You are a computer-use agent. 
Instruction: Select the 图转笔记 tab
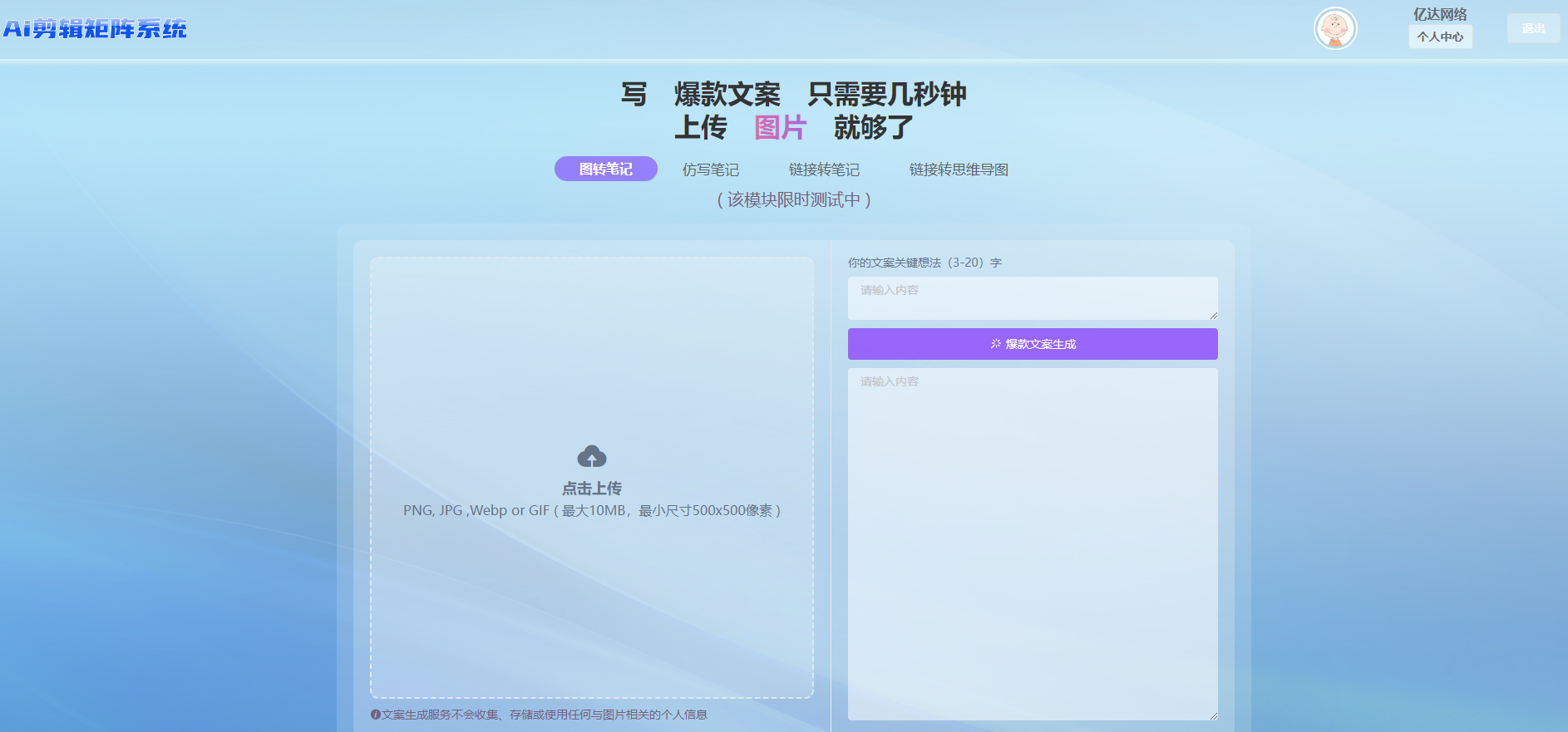coord(605,169)
